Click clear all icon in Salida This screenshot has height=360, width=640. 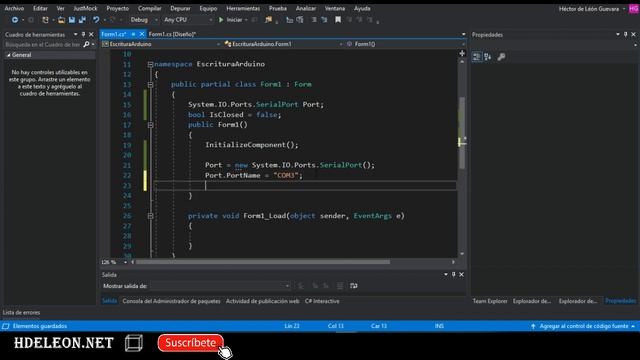click(340, 286)
